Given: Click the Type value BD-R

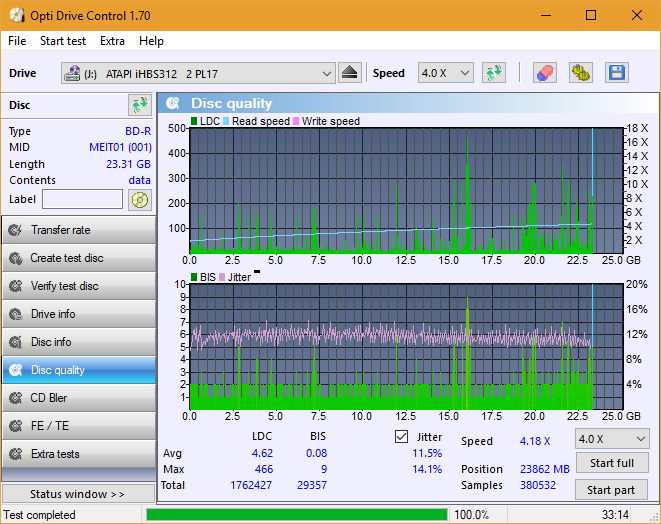Looking at the screenshot, I should click(x=138, y=131).
